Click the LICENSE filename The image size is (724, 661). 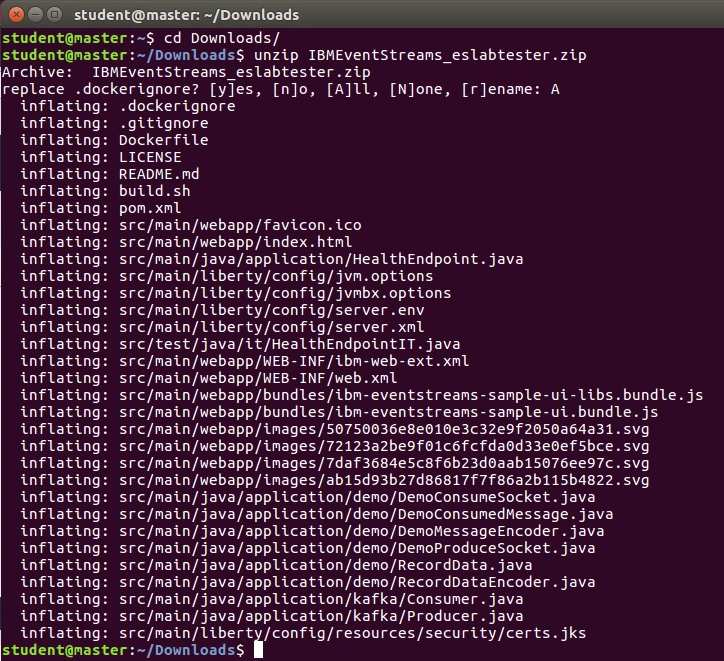coord(150,157)
